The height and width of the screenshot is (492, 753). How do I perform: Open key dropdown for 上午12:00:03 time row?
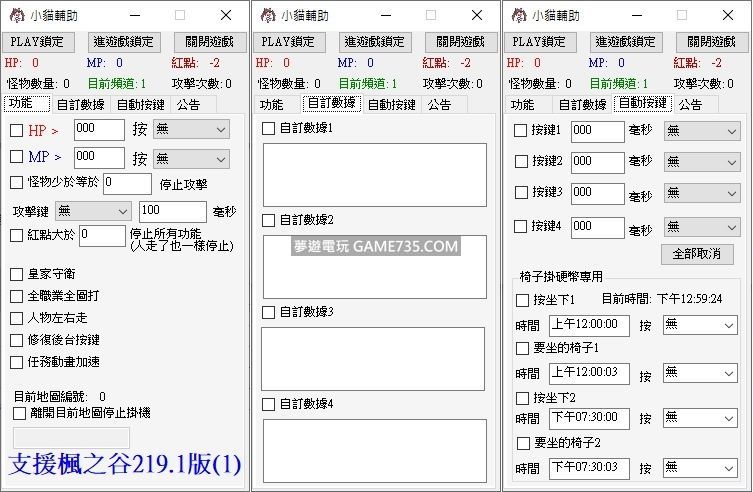[700, 373]
